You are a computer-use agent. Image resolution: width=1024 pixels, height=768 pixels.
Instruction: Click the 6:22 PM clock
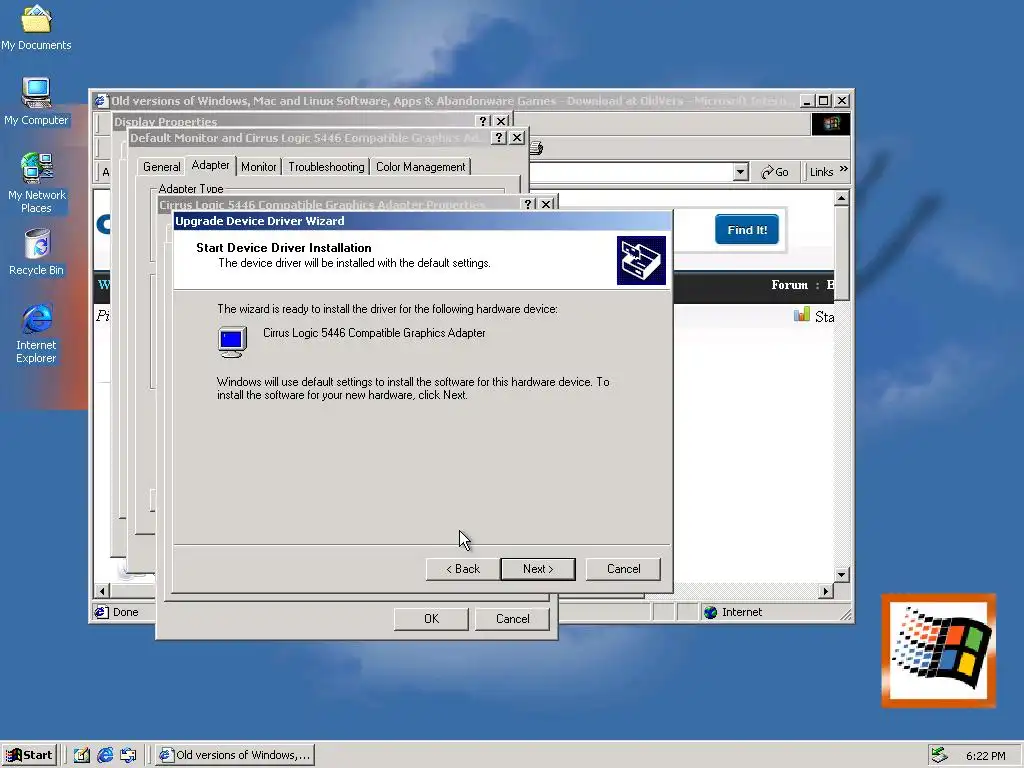click(x=985, y=756)
